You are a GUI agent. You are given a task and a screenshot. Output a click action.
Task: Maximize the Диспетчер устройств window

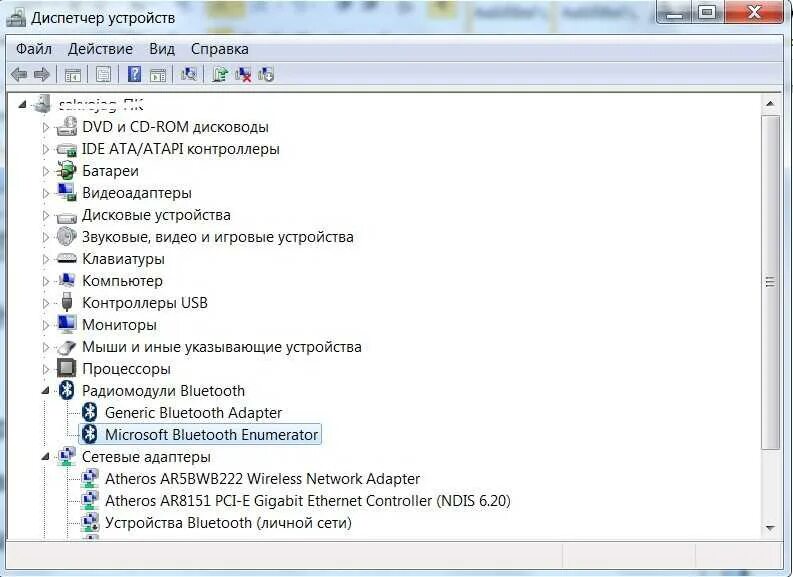coord(707,12)
